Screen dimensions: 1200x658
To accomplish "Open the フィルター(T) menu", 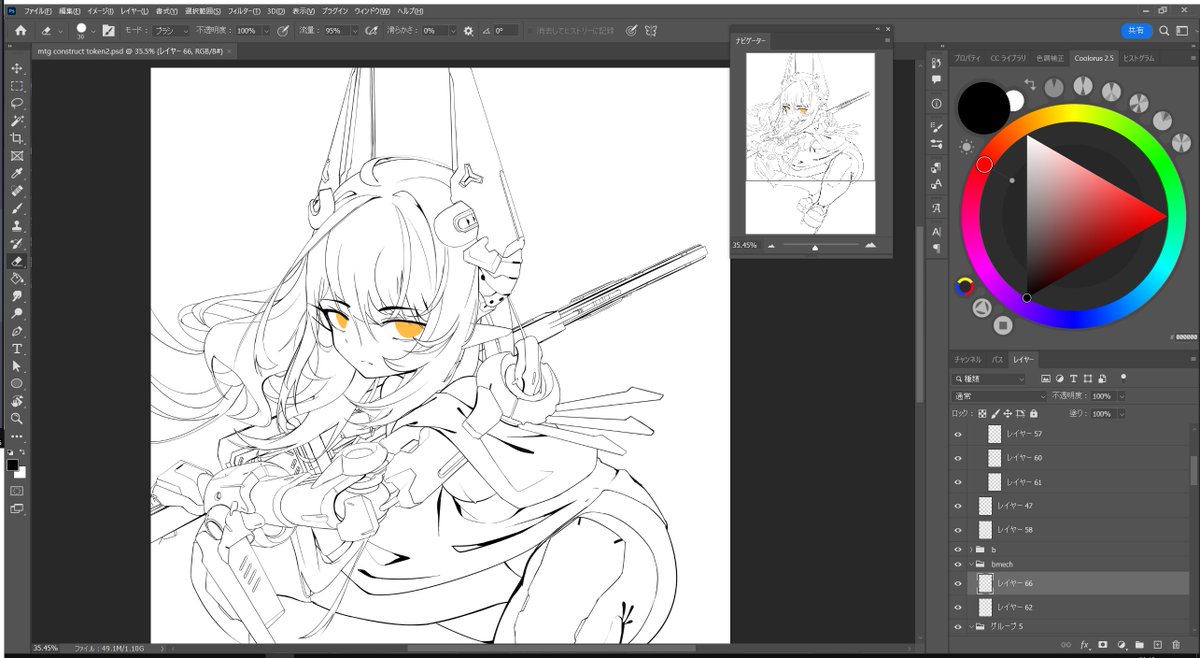I will click(x=243, y=10).
